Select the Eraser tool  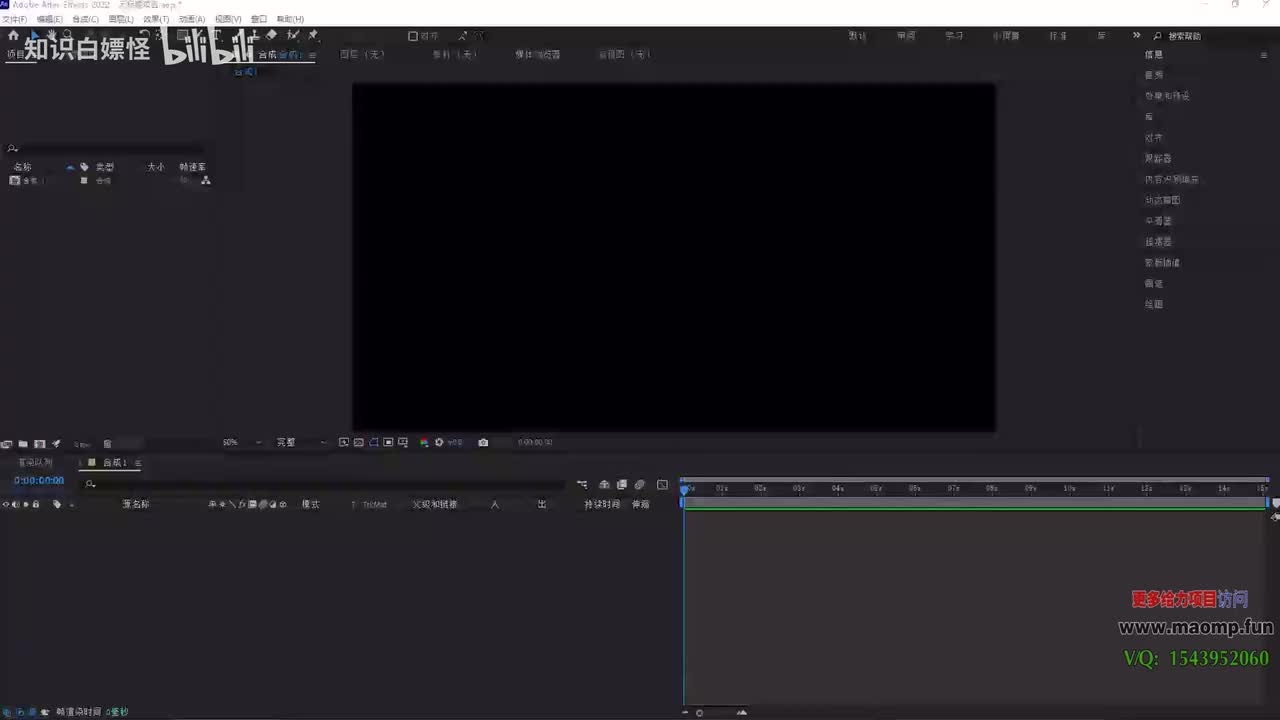(271, 35)
